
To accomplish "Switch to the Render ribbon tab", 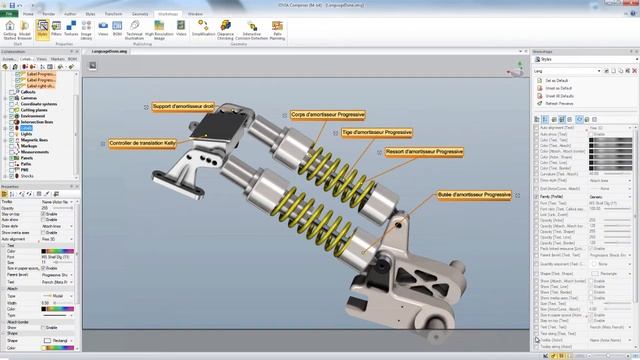I will click(49, 14).
